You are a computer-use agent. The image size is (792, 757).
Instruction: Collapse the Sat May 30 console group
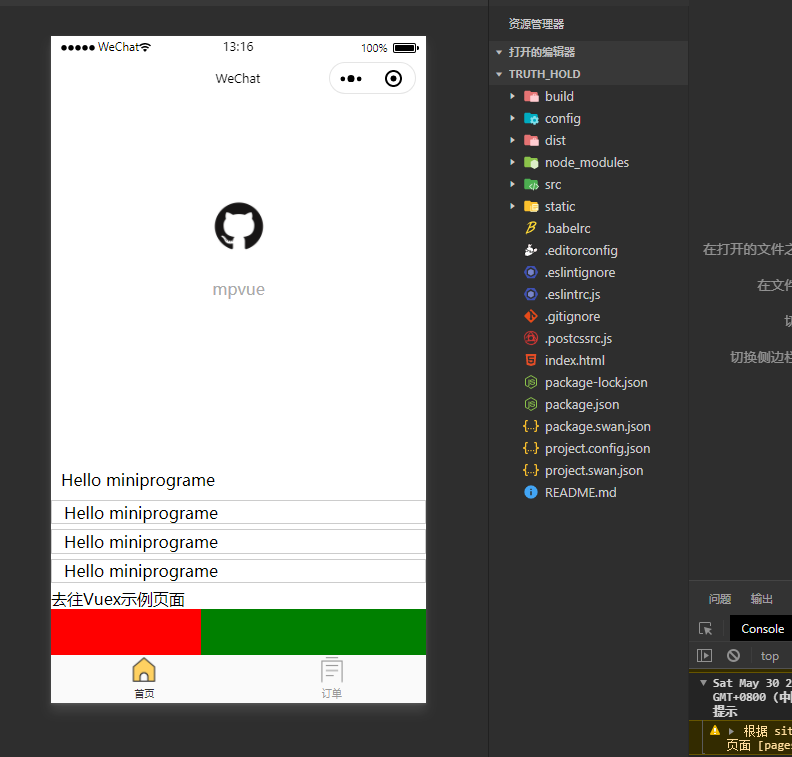pos(703,683)
